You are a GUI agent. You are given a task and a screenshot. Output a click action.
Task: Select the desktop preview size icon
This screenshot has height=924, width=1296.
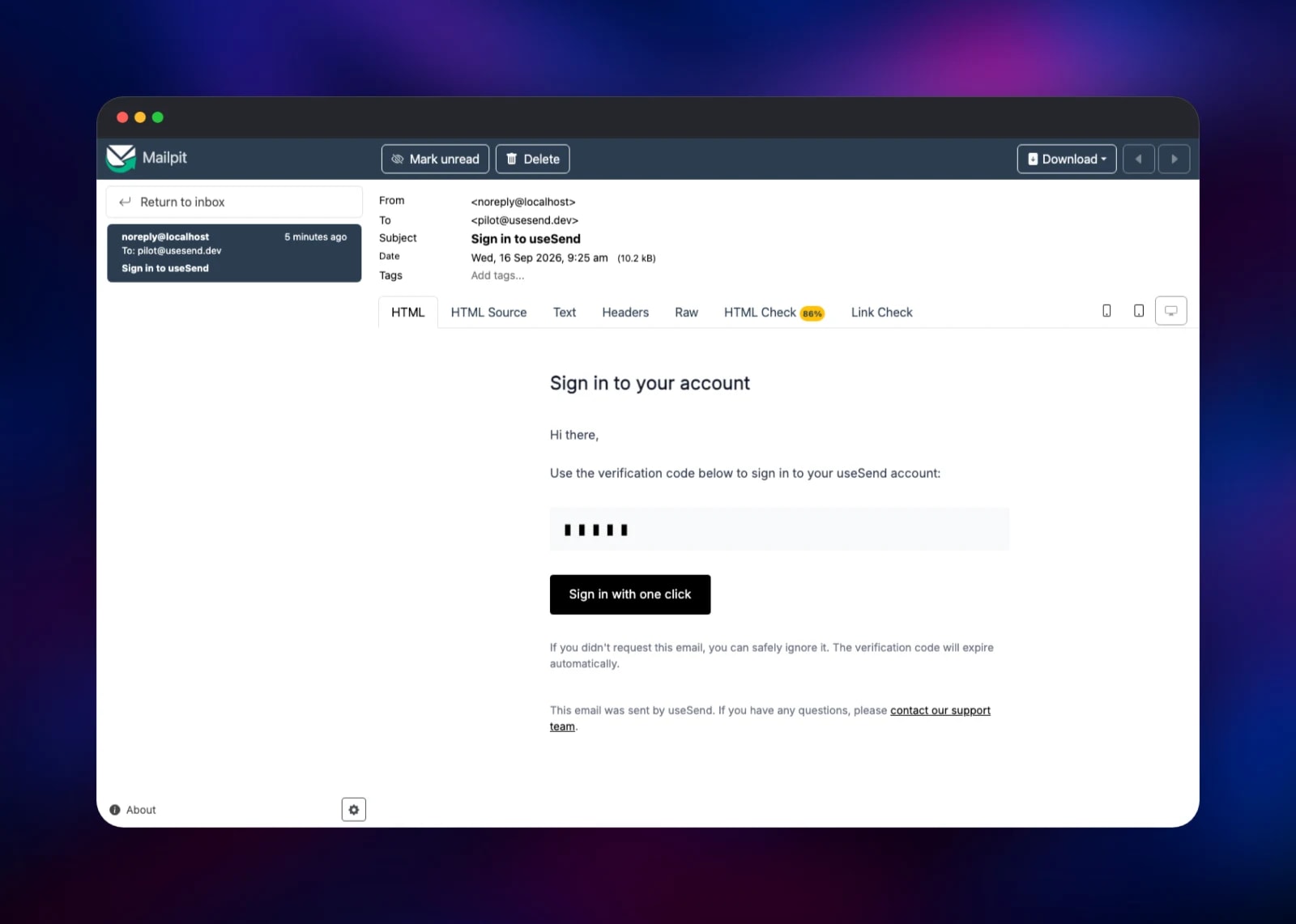pos(1170,311)
